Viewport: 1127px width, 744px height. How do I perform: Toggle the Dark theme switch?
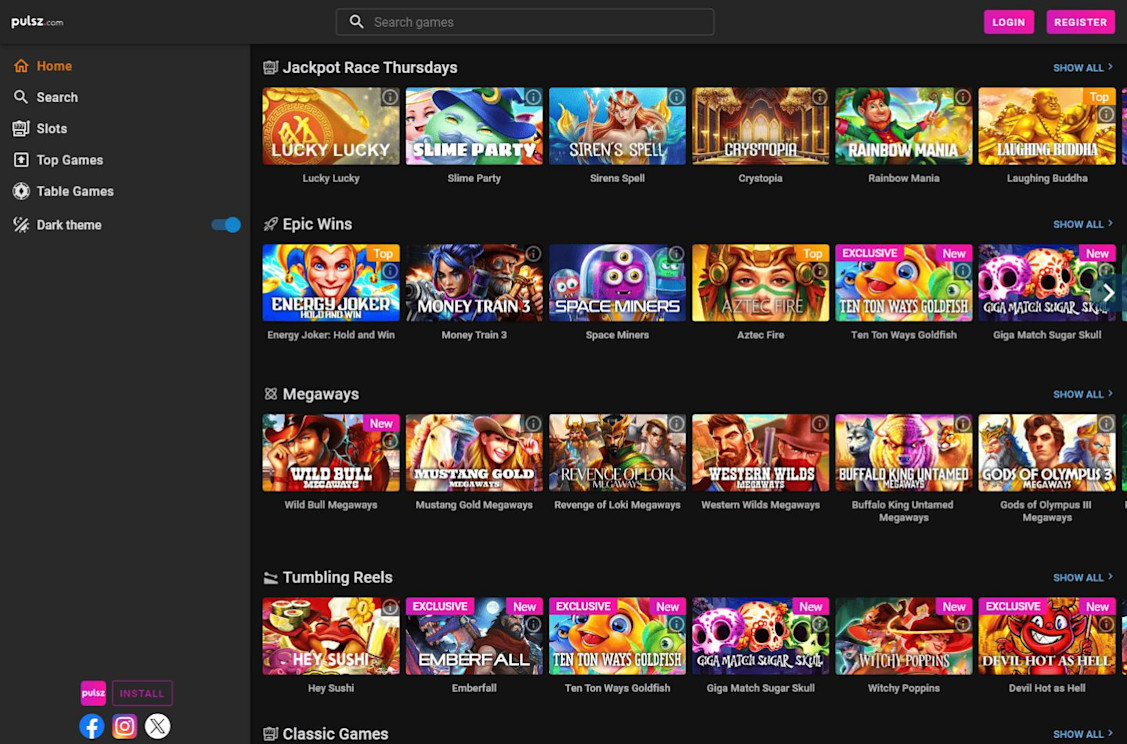coord(226,225)
